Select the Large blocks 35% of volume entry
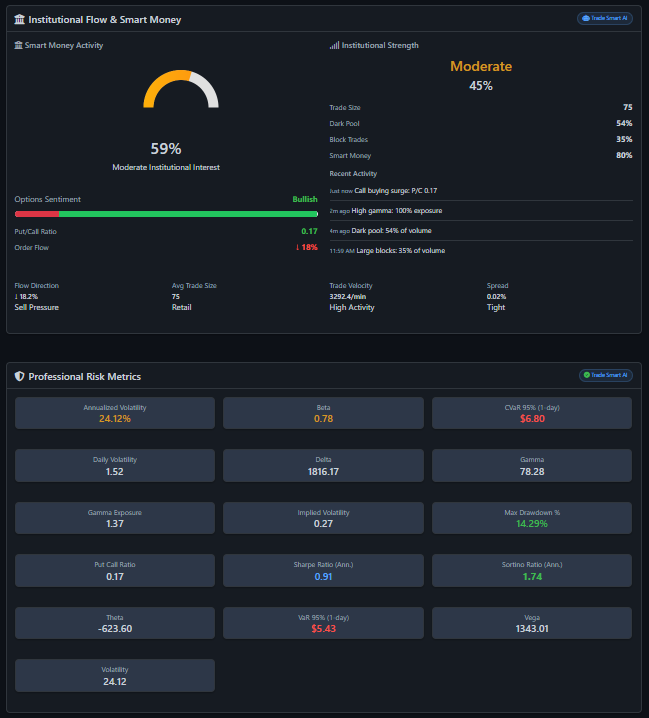 click(x=400, y=250)
